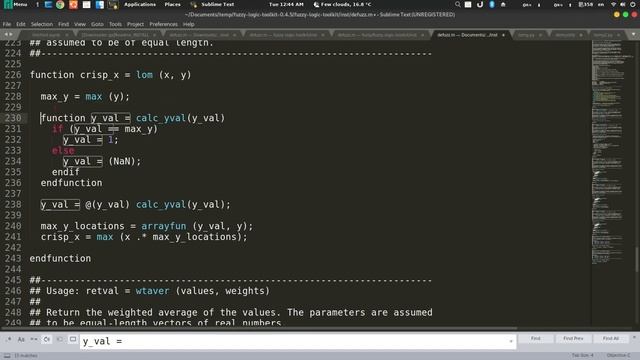This screenshot has width=640, height=360.
Task: Open the Find menu
Action: [63, 24]
